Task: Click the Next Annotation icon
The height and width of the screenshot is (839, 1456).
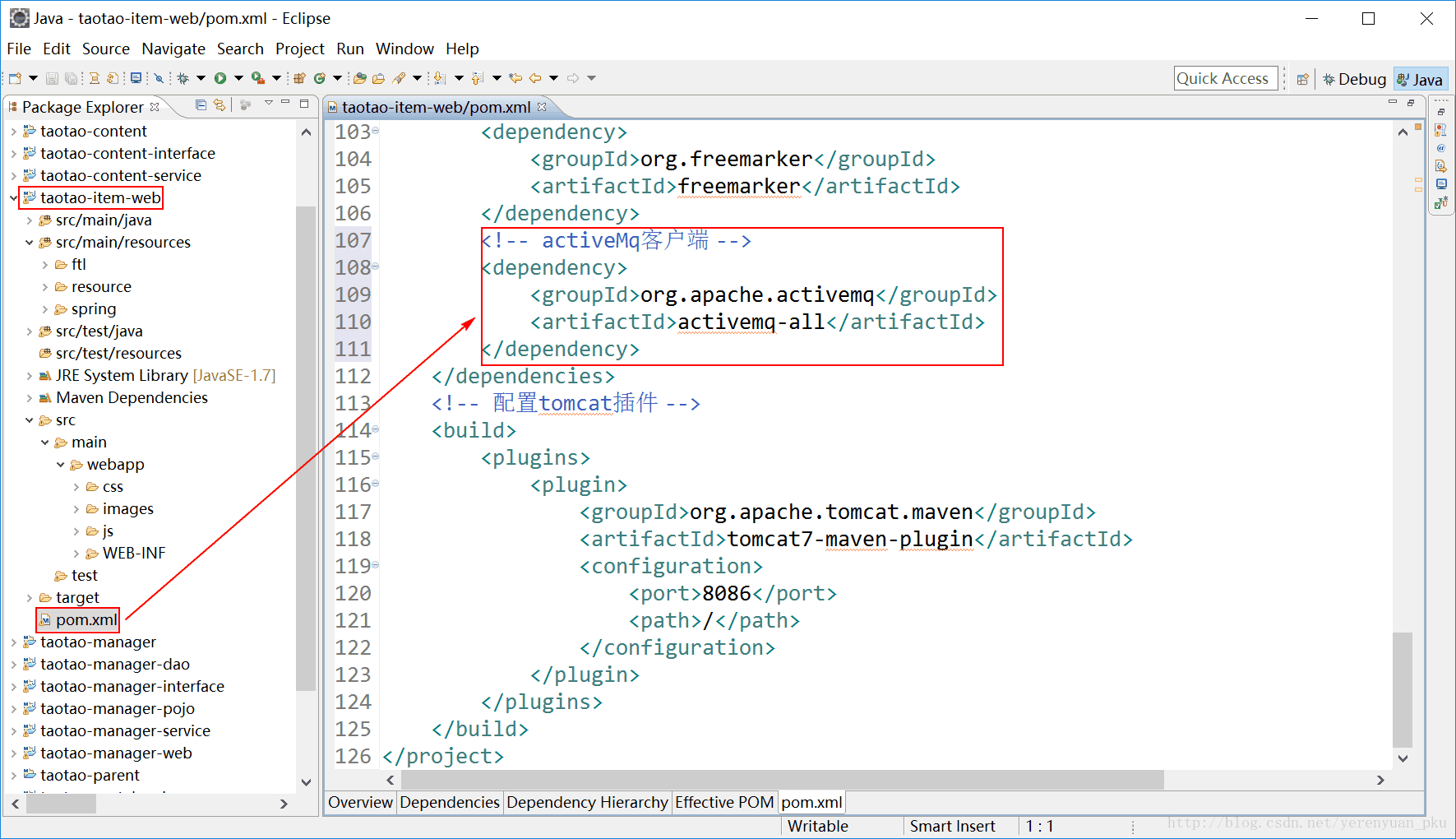Action: (x=439, y=78)
